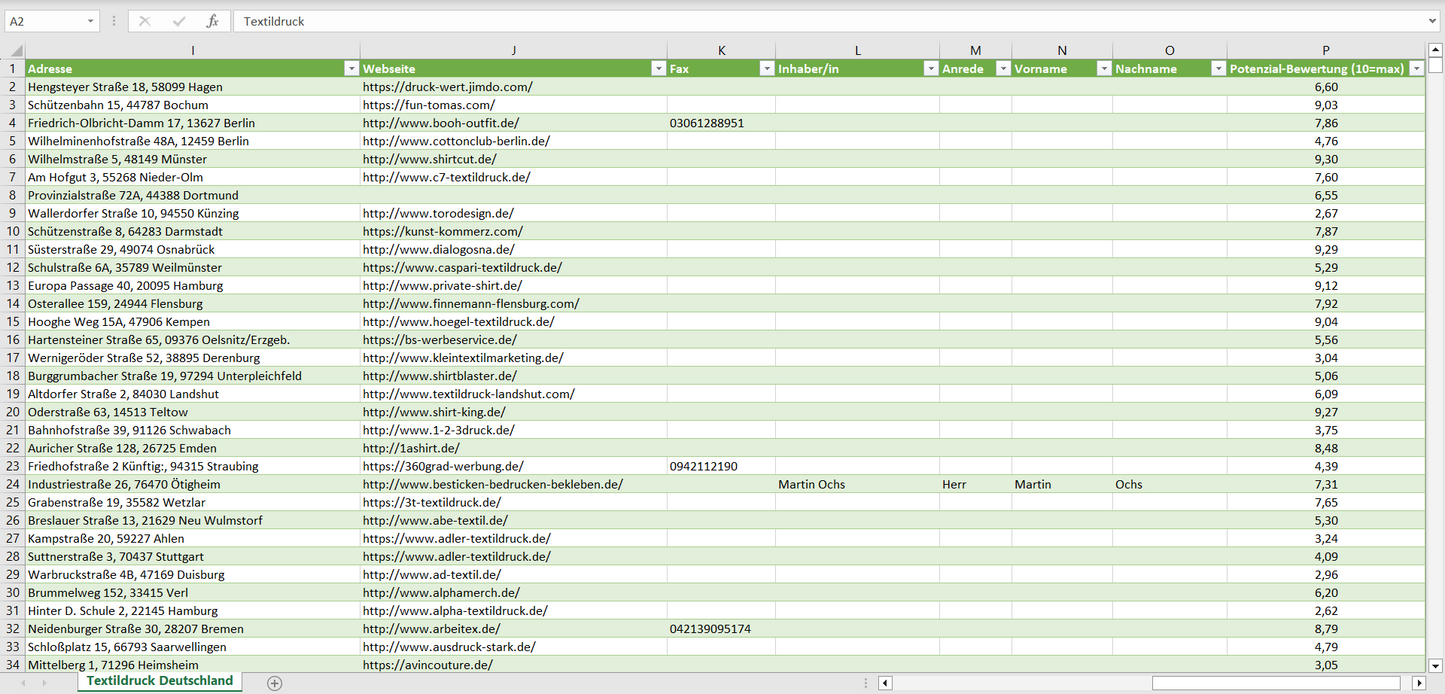Expand the formula bar with the chevron
This screenshot has width=1445, height=694.
(x=1433, y=21)
